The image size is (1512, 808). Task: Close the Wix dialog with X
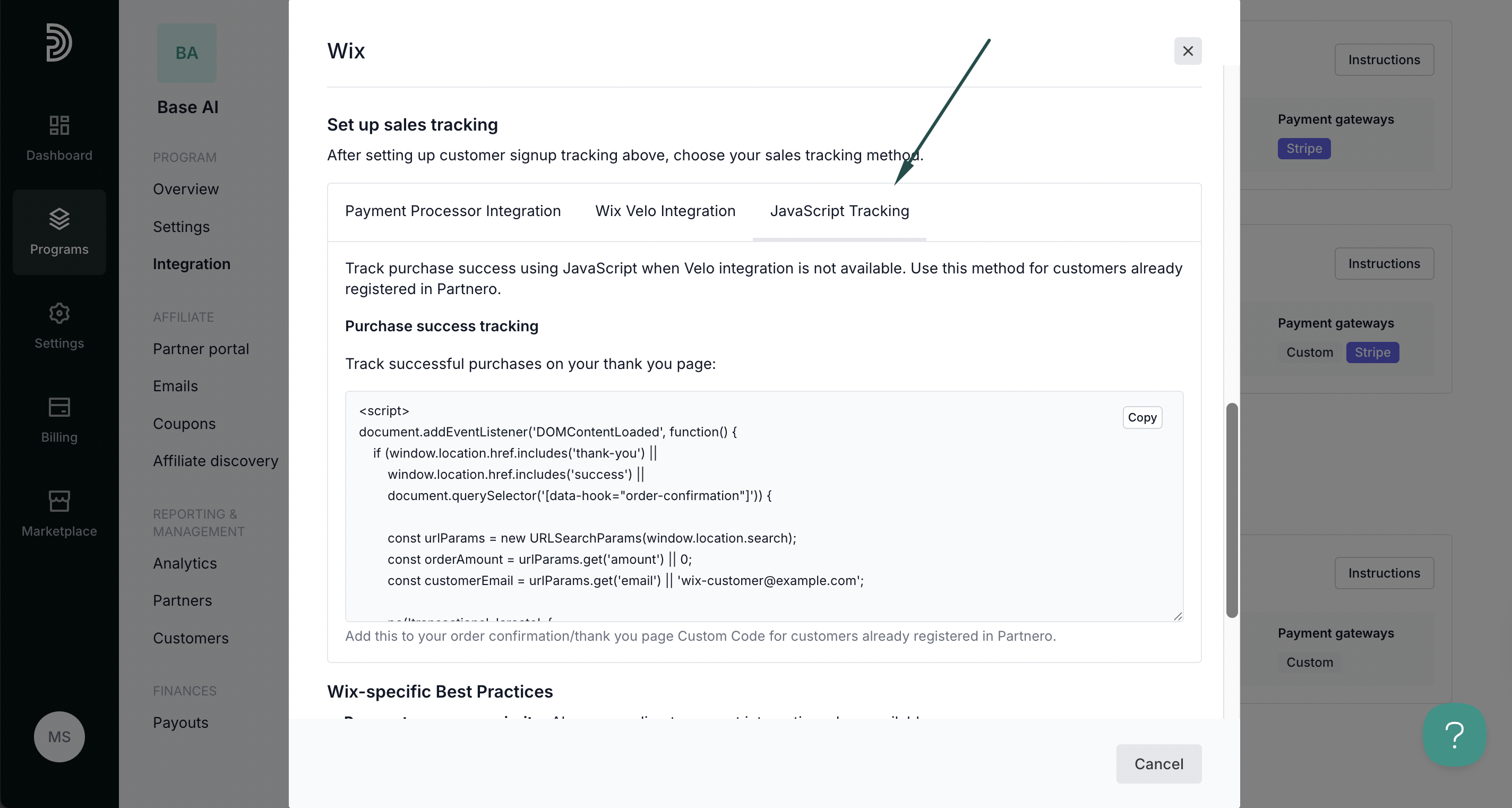click(1188, 51)
